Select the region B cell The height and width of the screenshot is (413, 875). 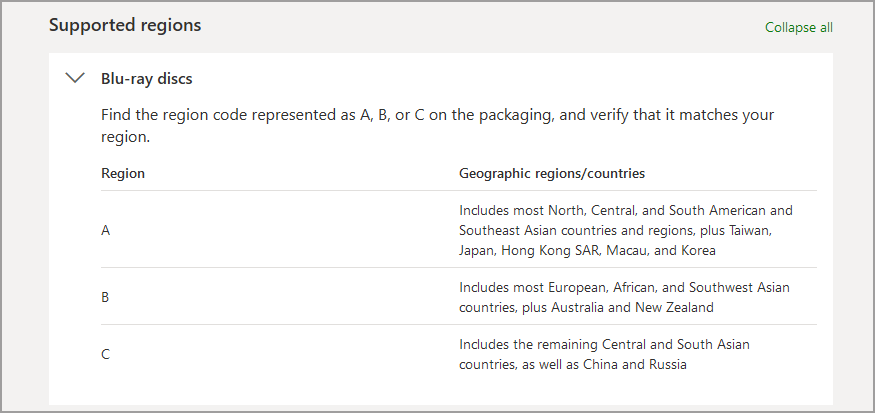click(x=106, y=297)
